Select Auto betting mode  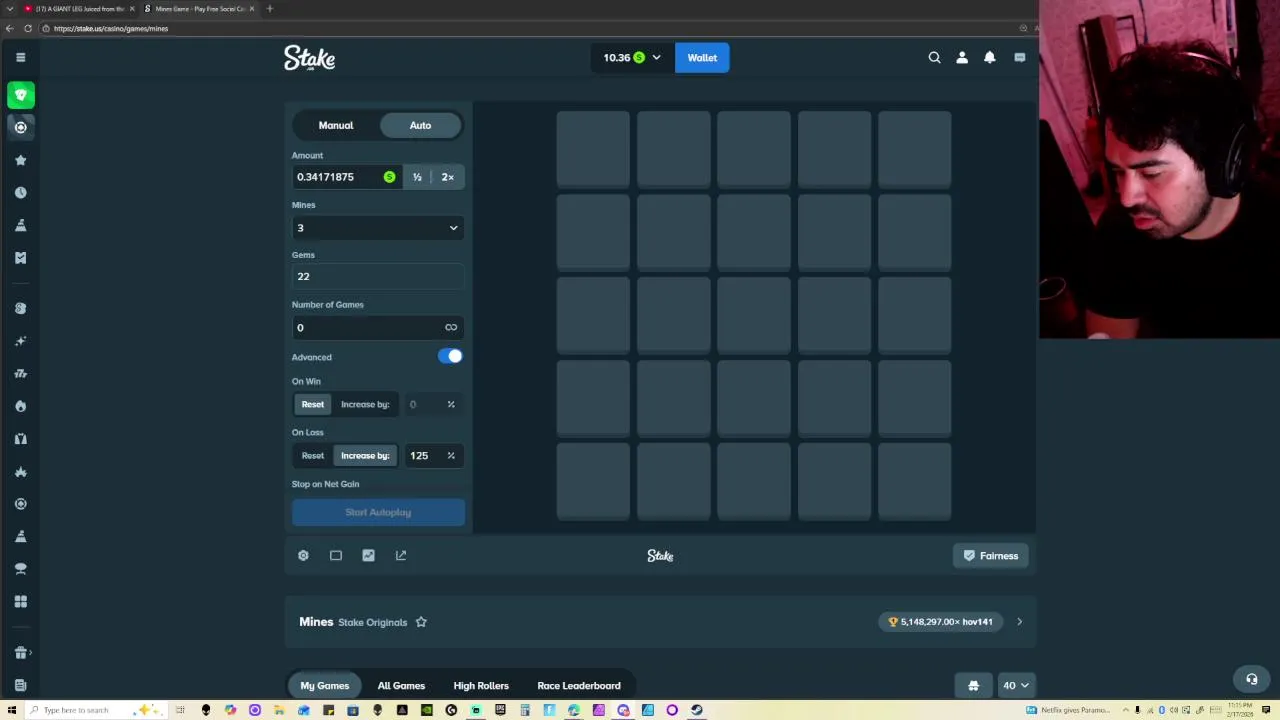(420, 125)
